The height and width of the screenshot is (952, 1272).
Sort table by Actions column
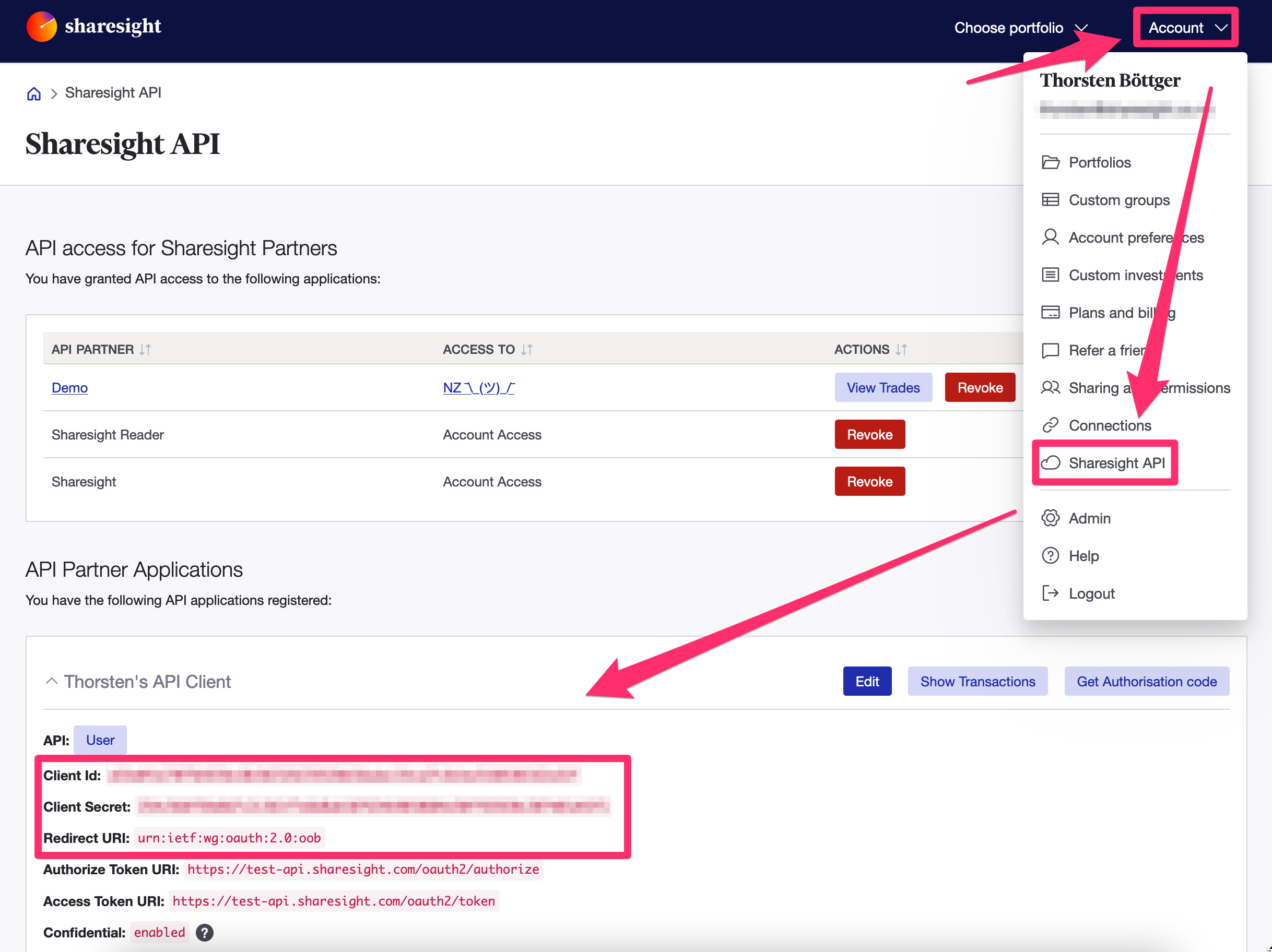(x=901, y=350)
